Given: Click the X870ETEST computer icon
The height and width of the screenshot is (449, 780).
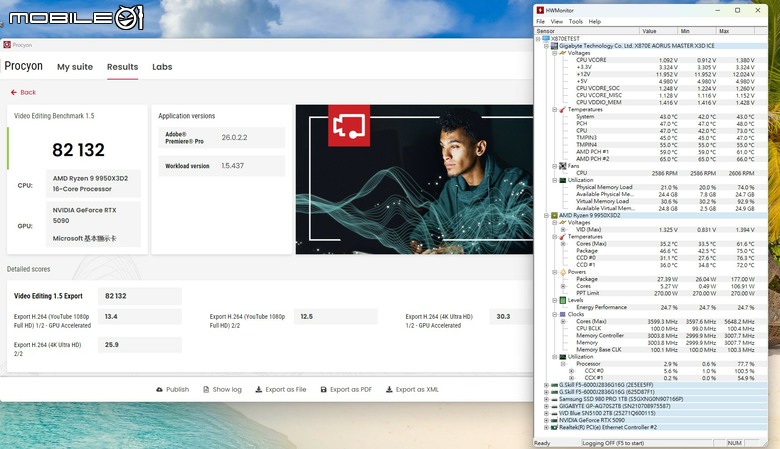Looking at the screenshot, I should (546, 38).
